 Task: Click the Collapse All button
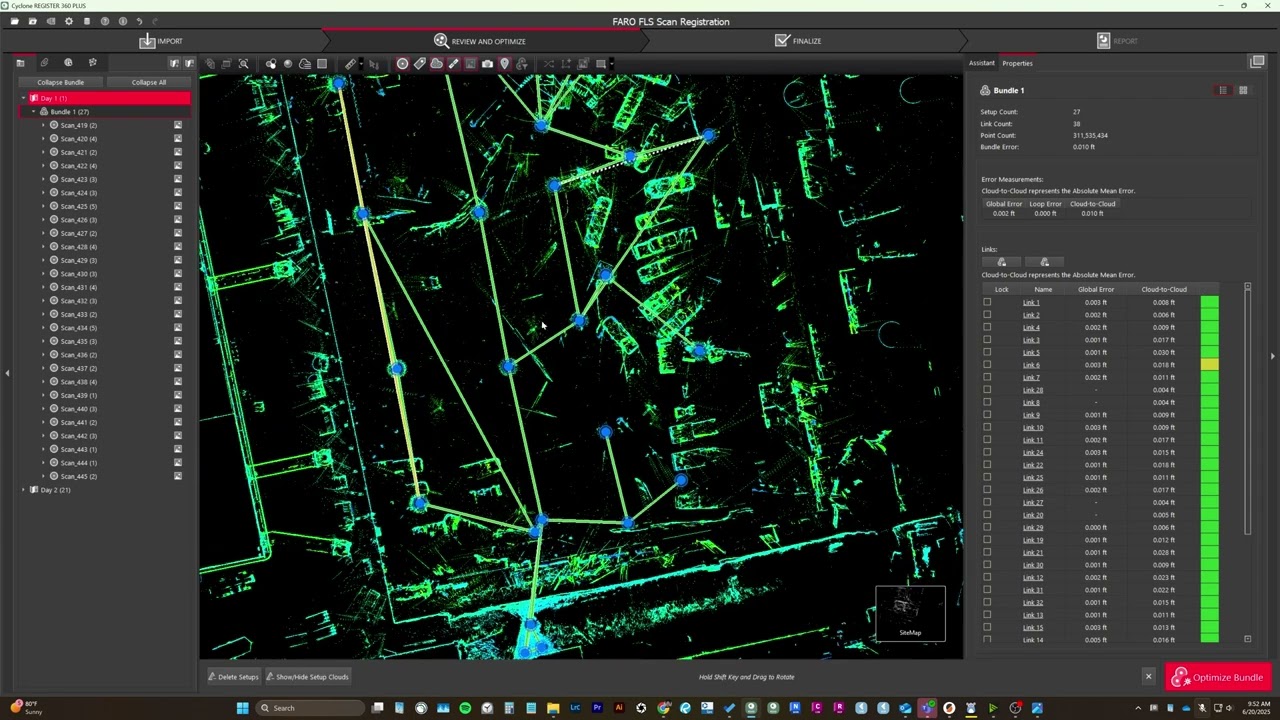click(x=149, y=82)
